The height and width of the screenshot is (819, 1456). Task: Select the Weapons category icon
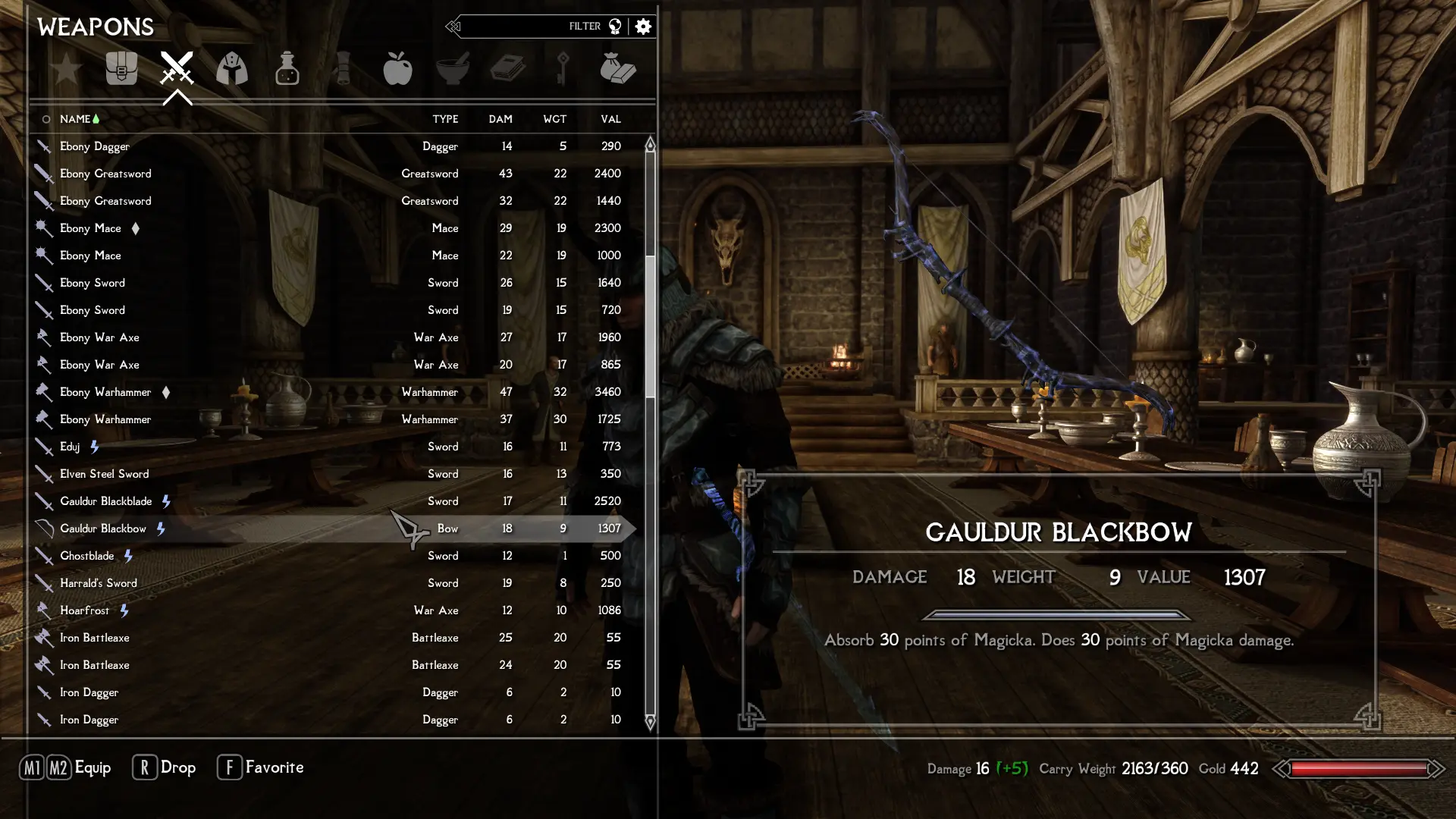point(177,68)
